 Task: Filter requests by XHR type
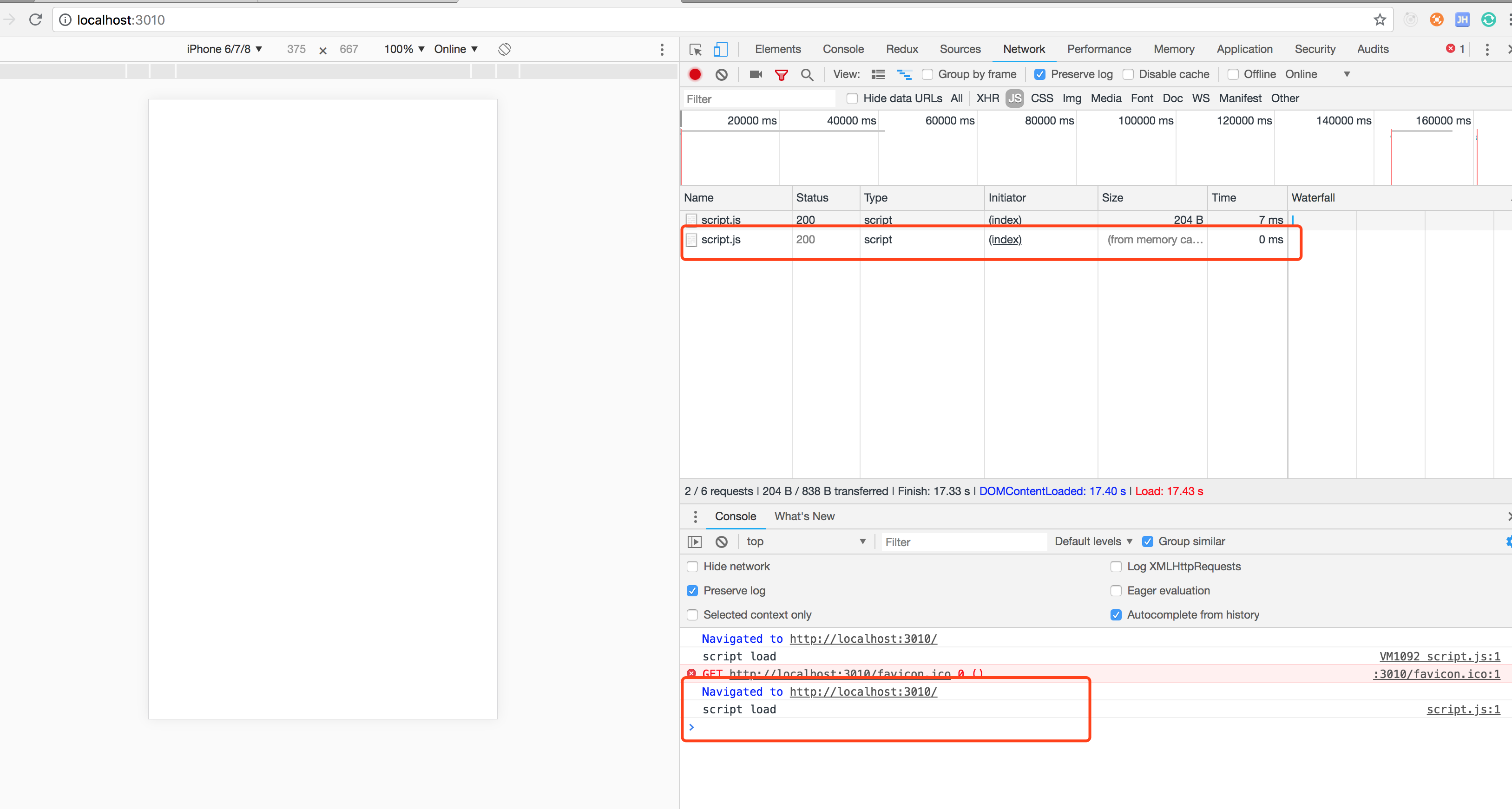click(987, 98)
